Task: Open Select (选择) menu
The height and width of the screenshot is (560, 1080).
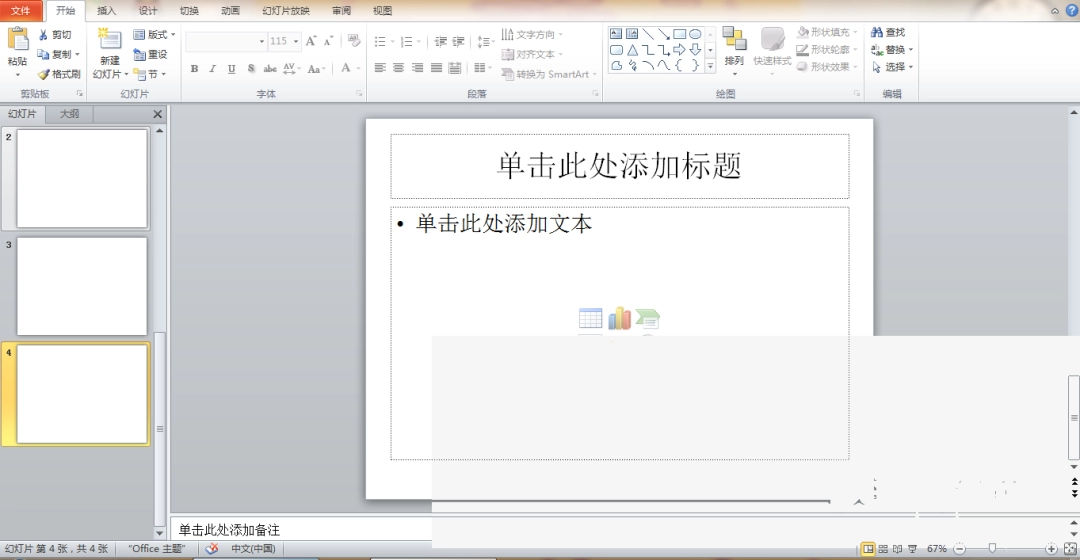Action: 892,67
